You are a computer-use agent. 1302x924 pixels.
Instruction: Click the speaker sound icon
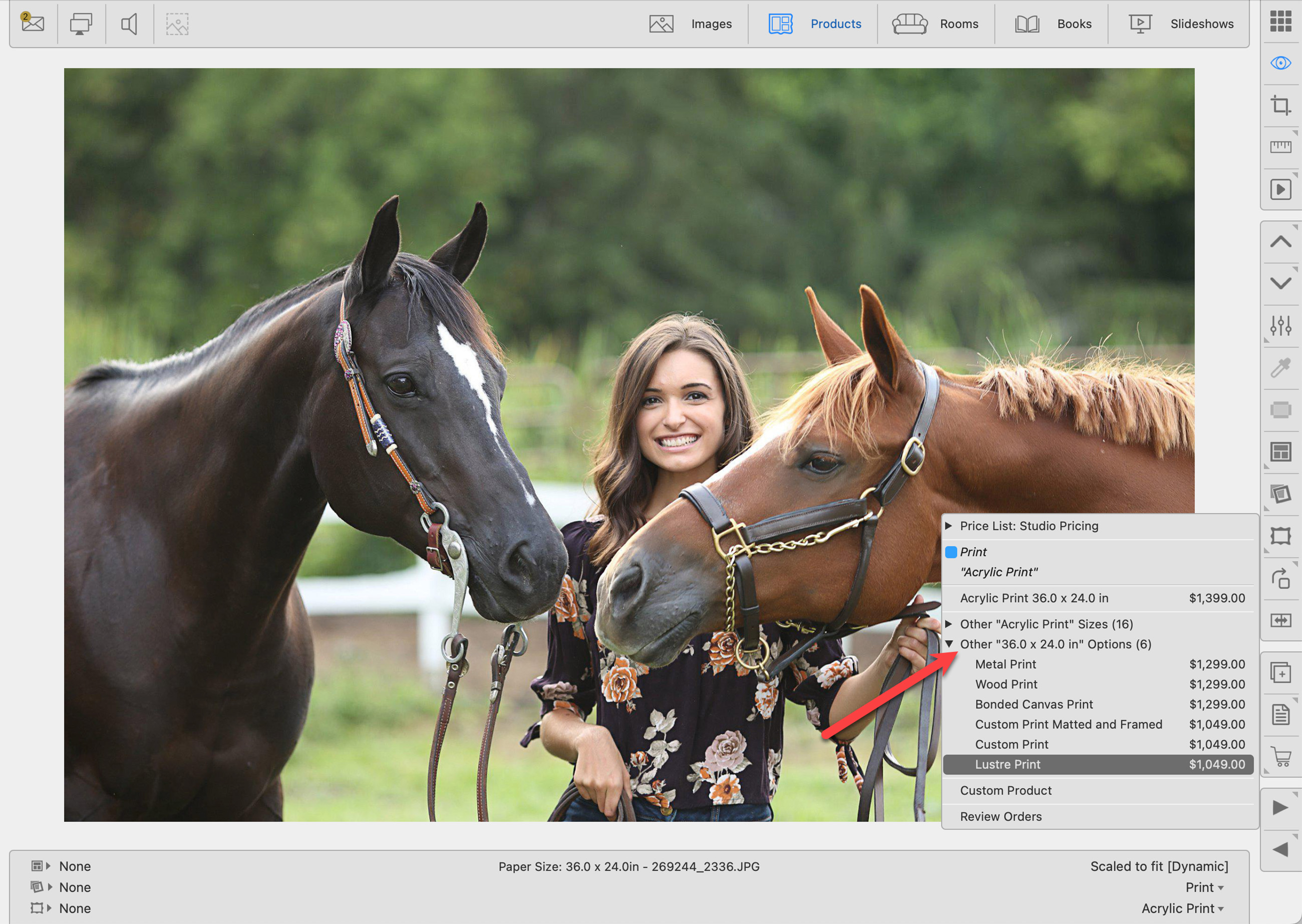(129, 24)
